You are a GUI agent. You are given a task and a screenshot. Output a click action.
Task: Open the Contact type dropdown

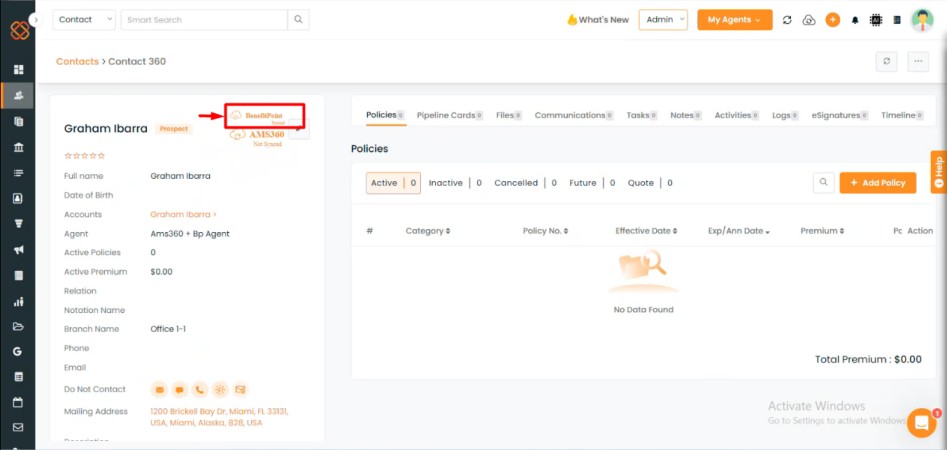[84, 20]
